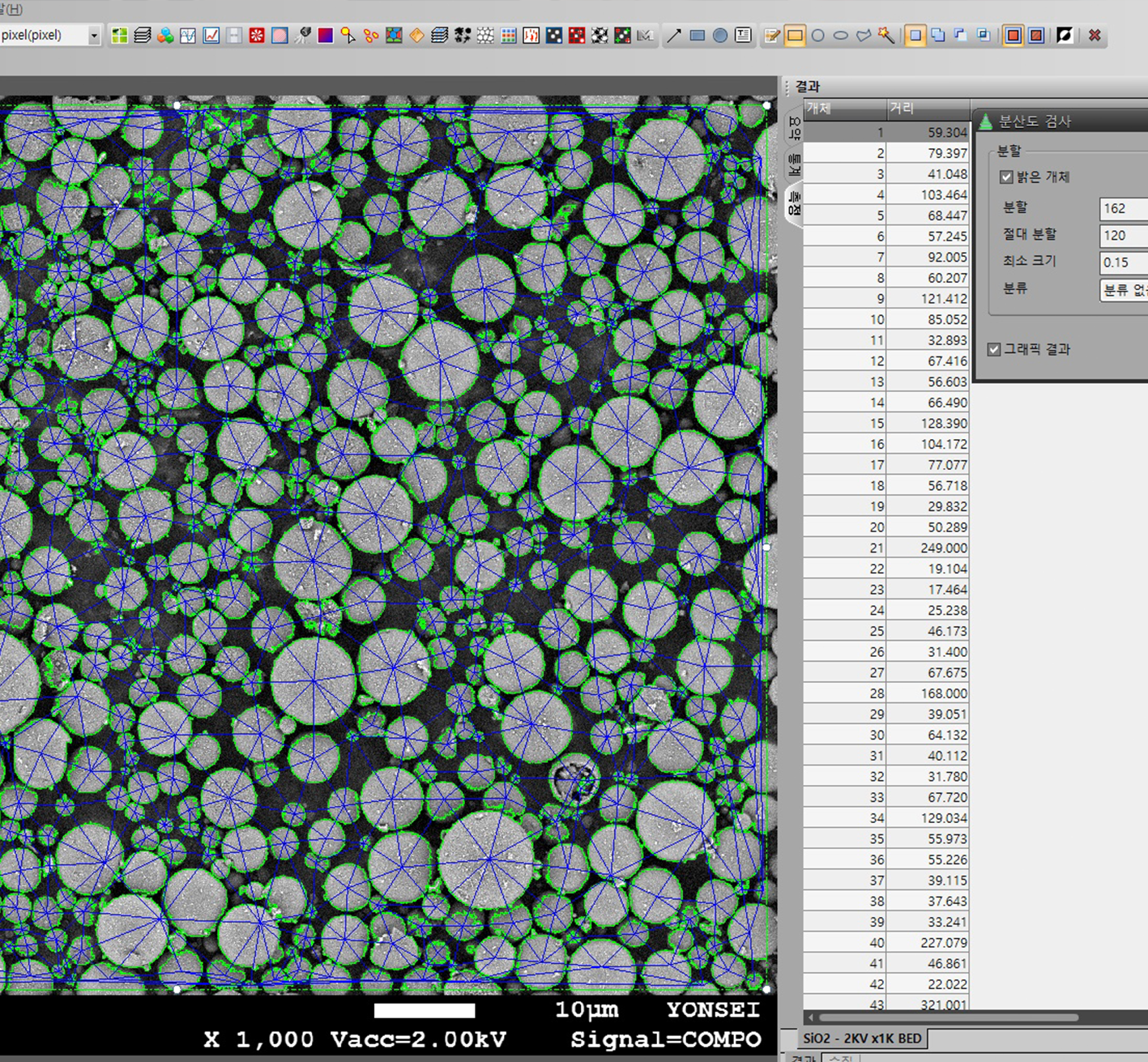Switch to the 통계 side tab
The height and width of the screenshot is (1062, 1148).
[x=794, y=164]
